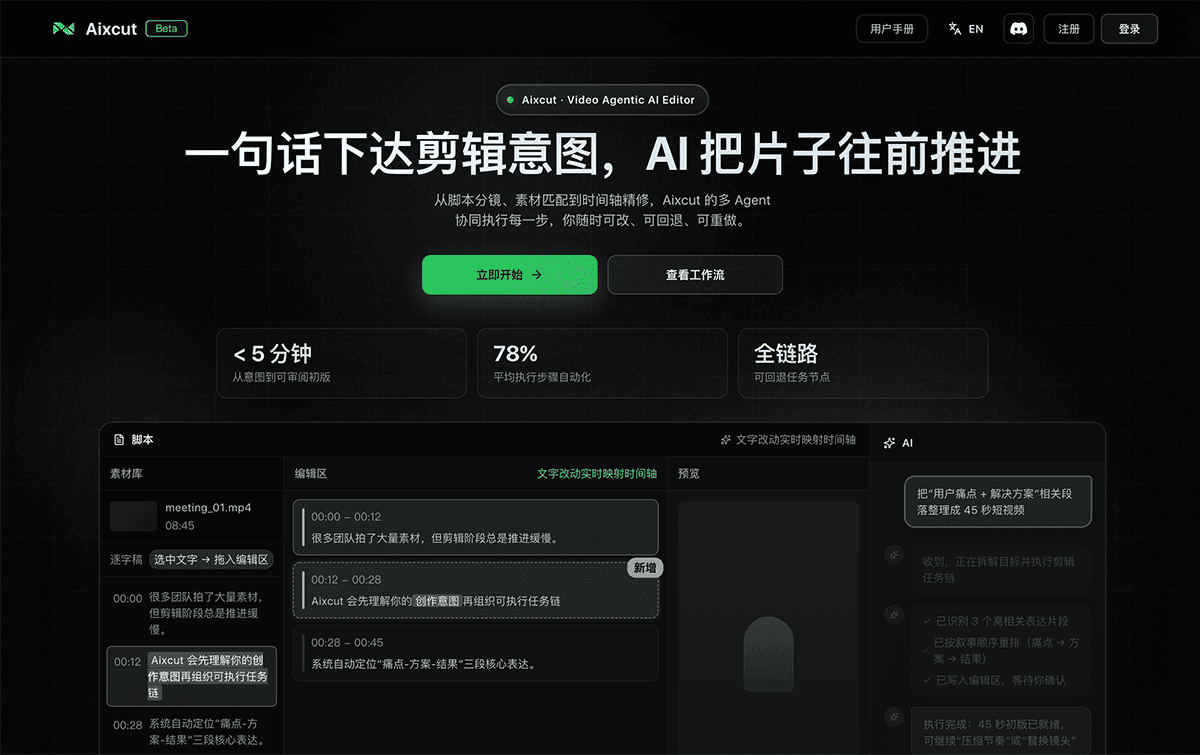Select the meeting_01.mp4 thumbnail
This screenshot has width=1200, height=755.
[x=133, y=516]
